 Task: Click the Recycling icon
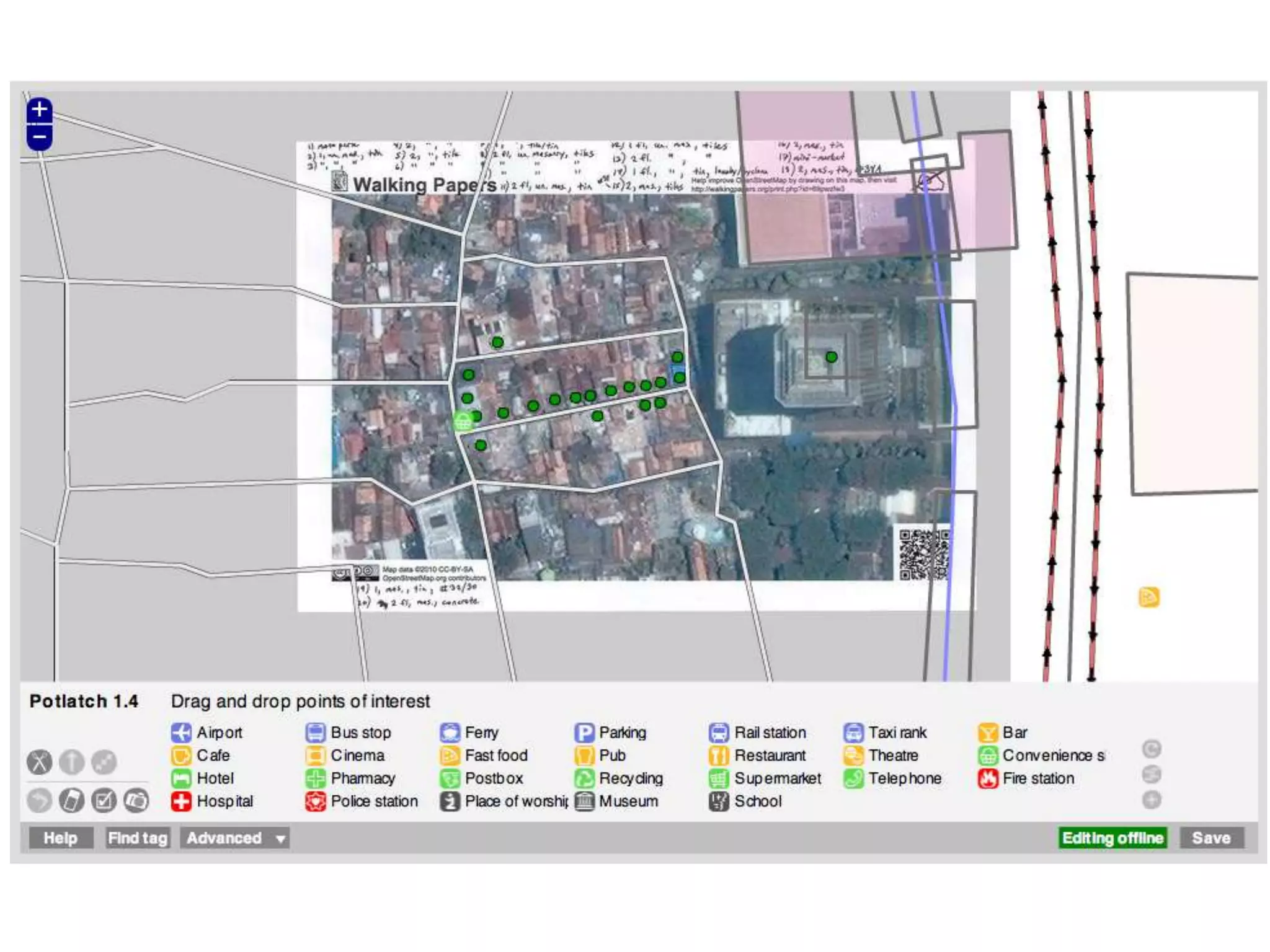pos(584,778)
